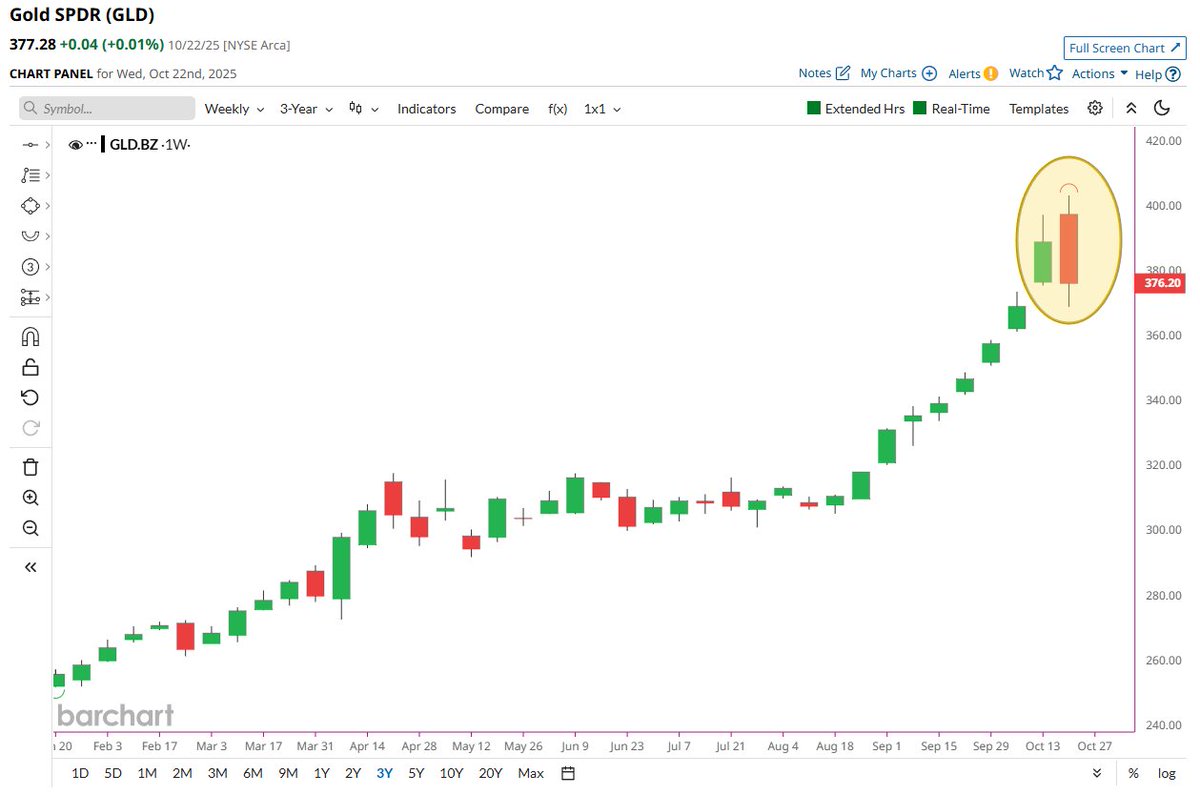Open the Notes link

(x=824, y=73)
